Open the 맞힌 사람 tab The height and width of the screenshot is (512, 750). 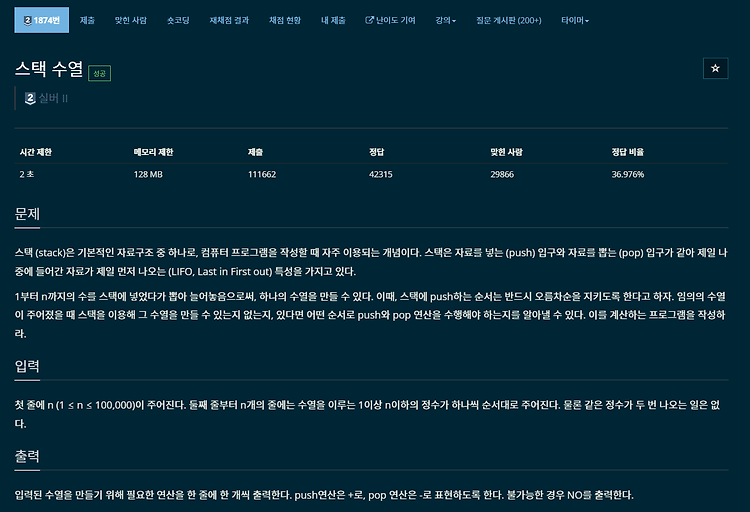(x=131, y=20)
